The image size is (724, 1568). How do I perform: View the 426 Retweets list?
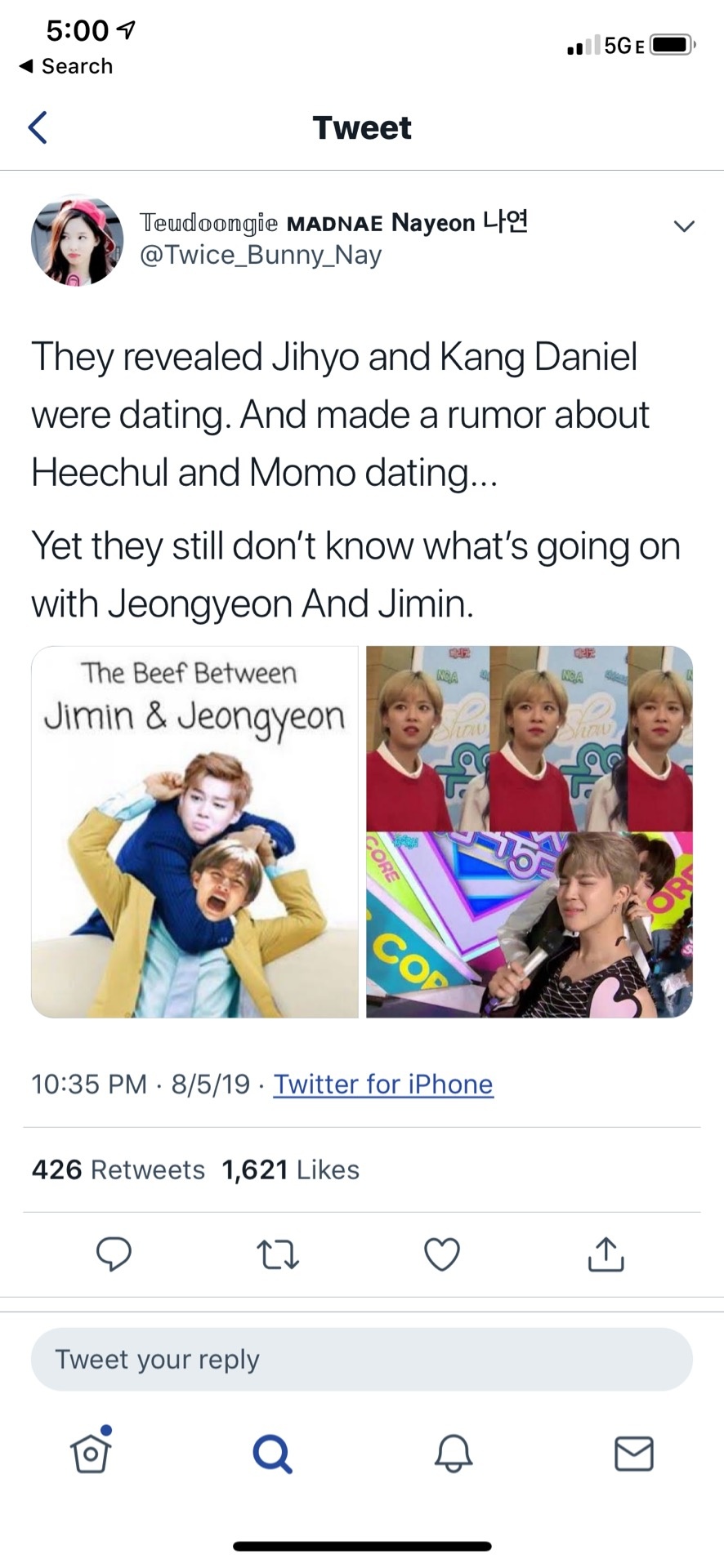[x=118, y=1169]
